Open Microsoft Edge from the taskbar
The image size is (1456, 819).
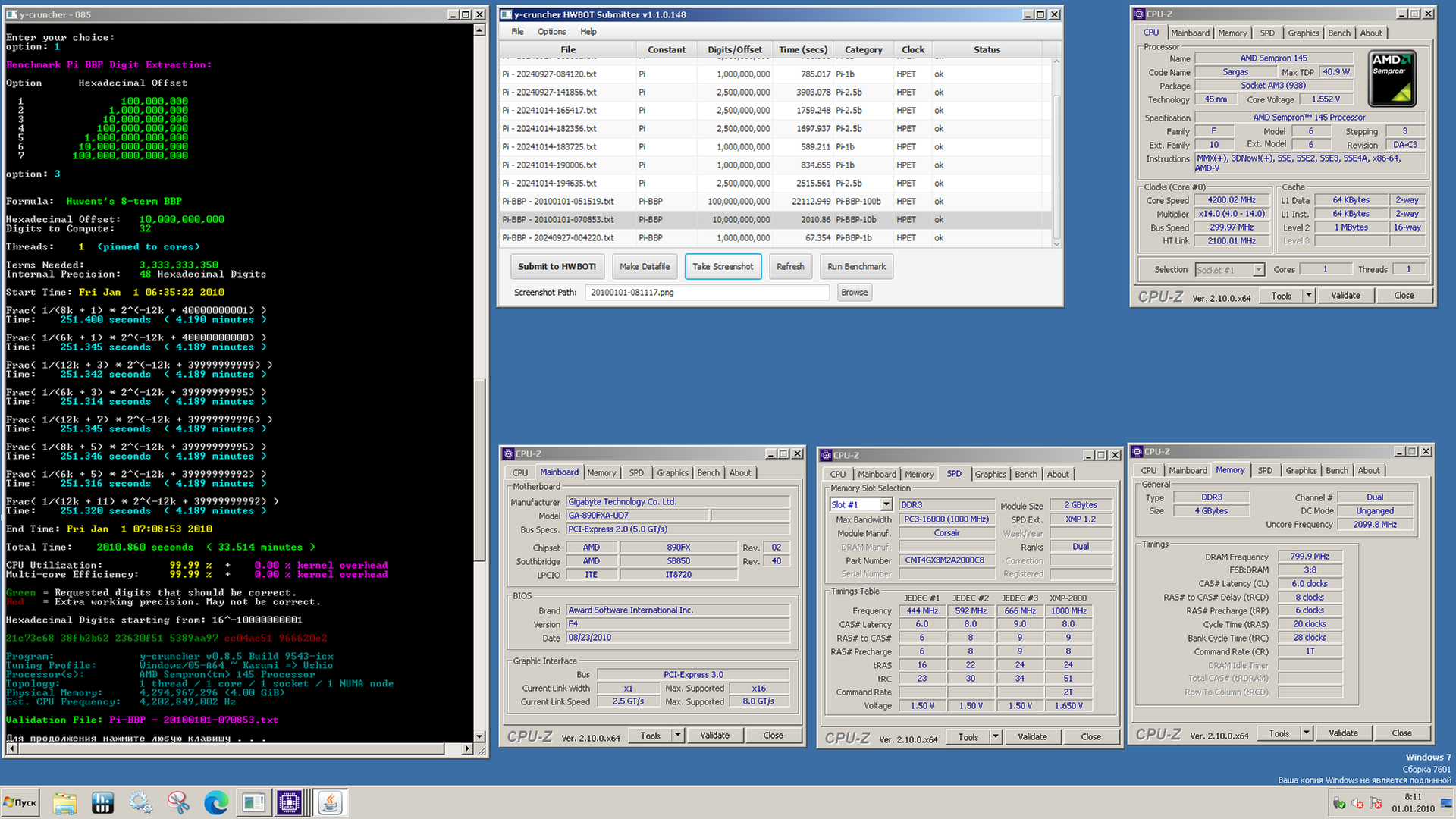[x=216, y=802]
